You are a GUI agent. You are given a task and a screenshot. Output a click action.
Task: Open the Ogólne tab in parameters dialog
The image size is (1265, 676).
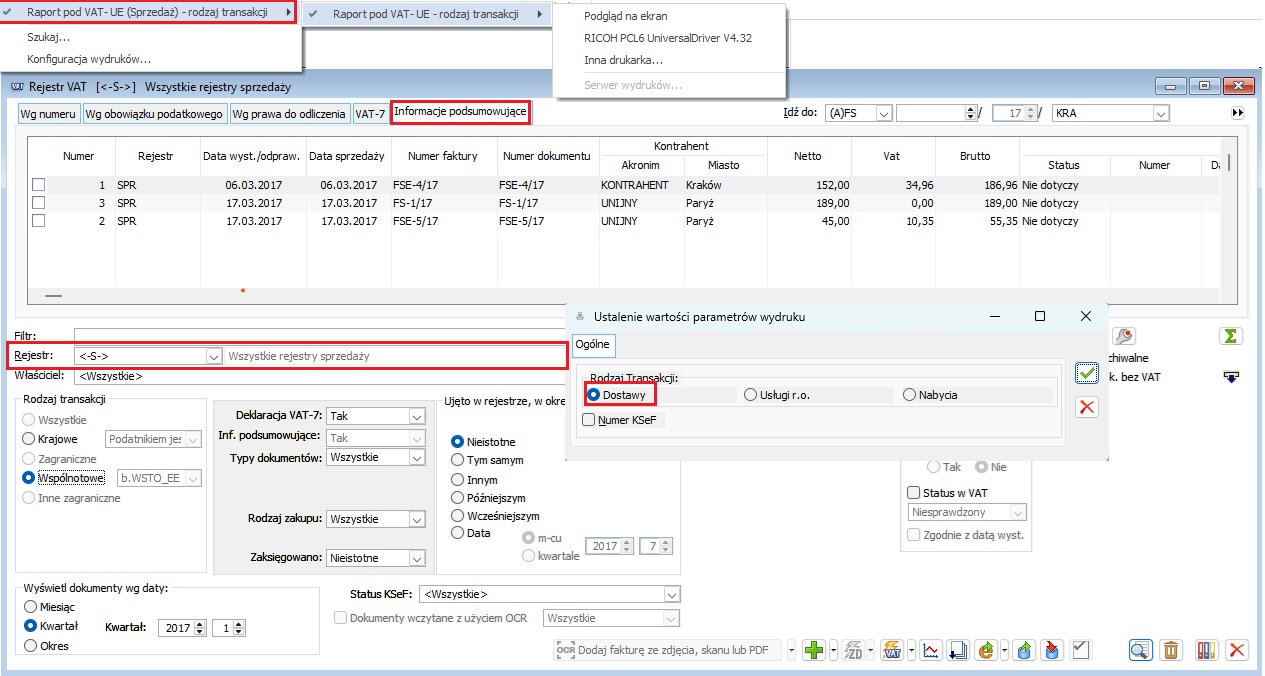point(592,344)
